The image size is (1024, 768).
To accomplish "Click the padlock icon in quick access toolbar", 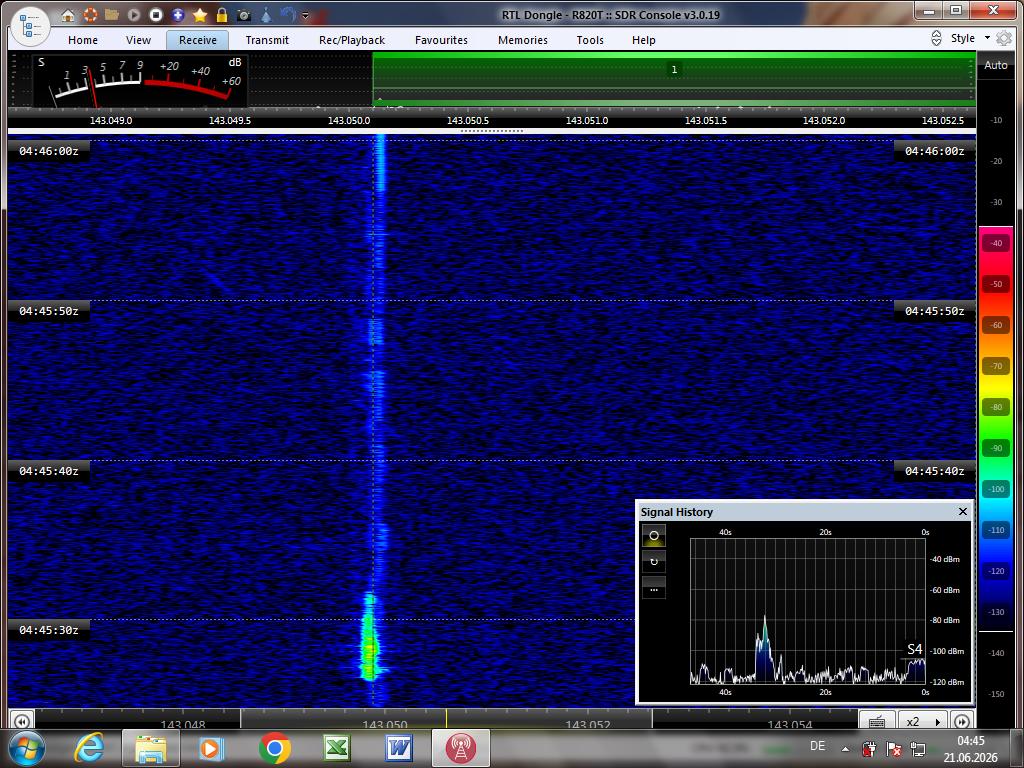I will pyautogui.click(x=222, y=14).
